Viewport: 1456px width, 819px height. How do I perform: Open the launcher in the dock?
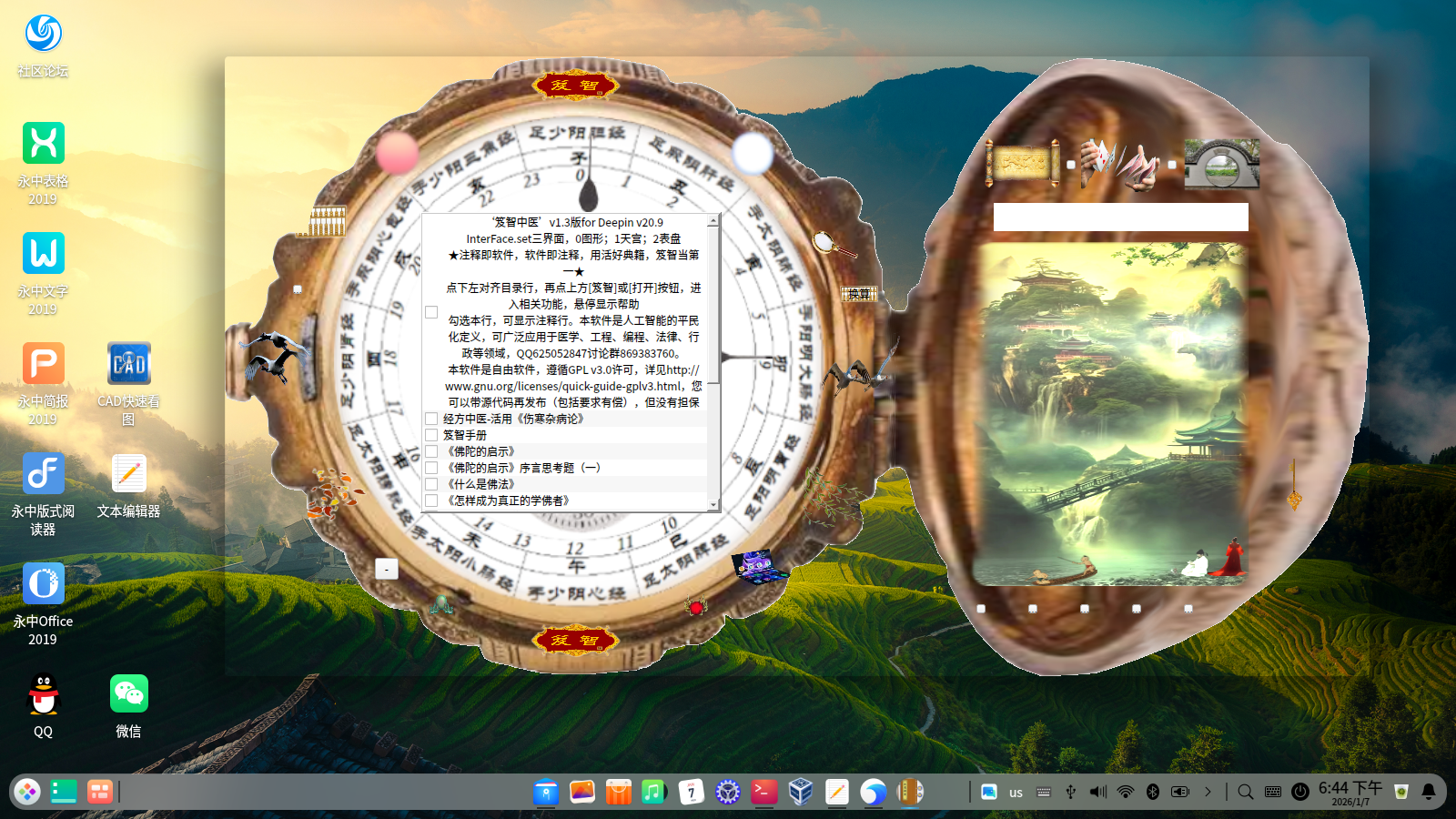(x=27, y=792)
